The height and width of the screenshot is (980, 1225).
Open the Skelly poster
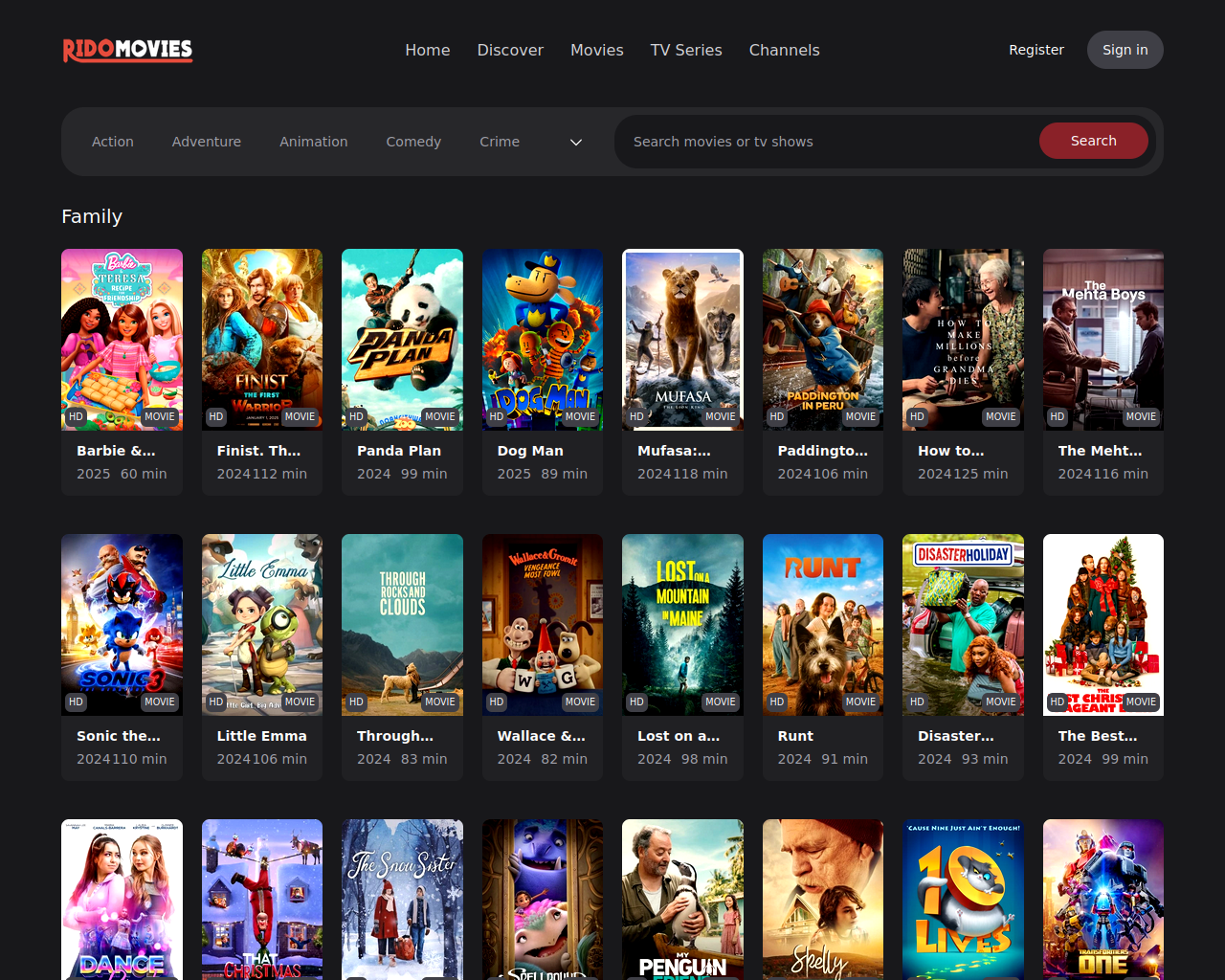pyautogui.click(x=823, y=900)
